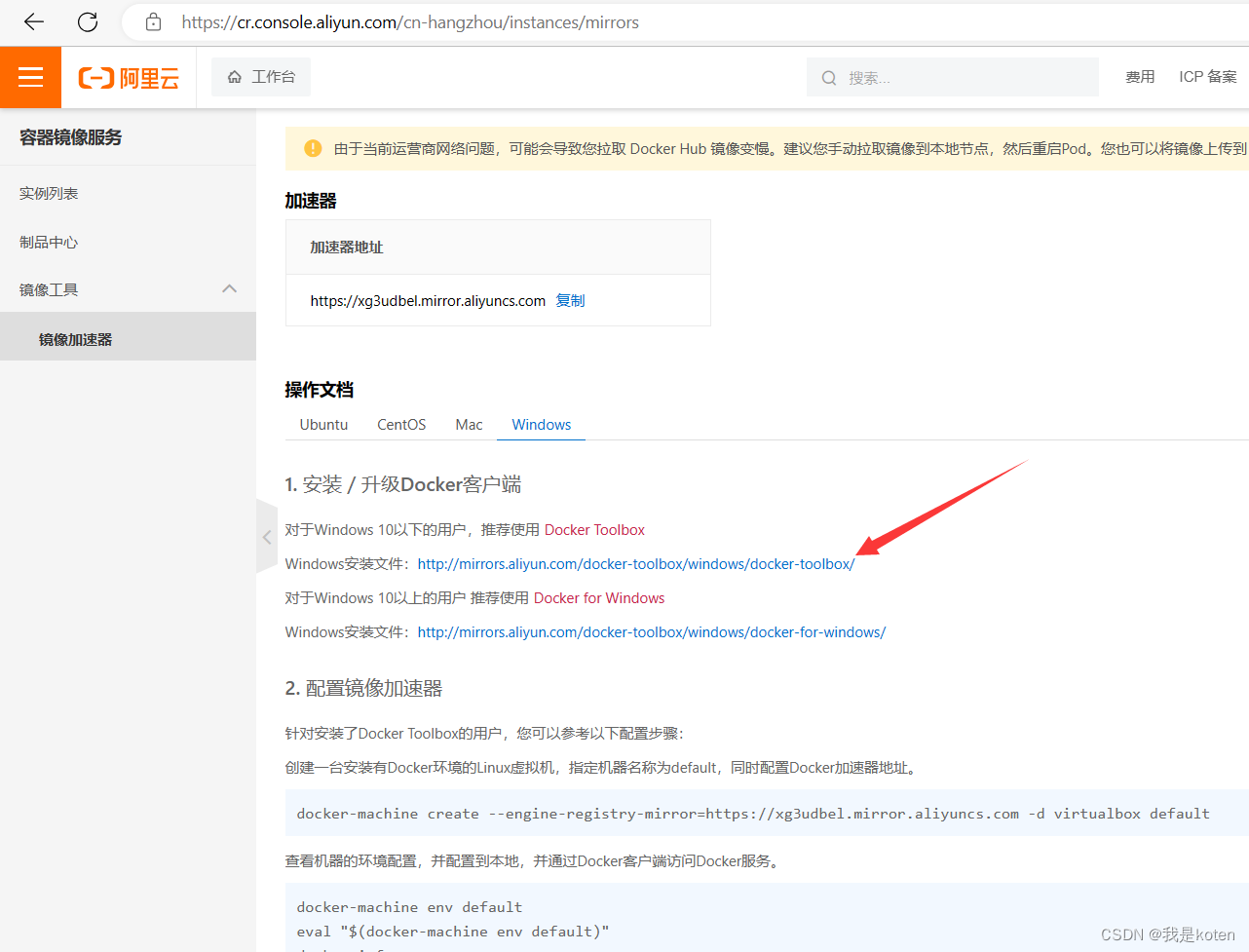Click the 容器镜像服务 sidebar title
Viewport: 1249px width, 952px height.
71,136
